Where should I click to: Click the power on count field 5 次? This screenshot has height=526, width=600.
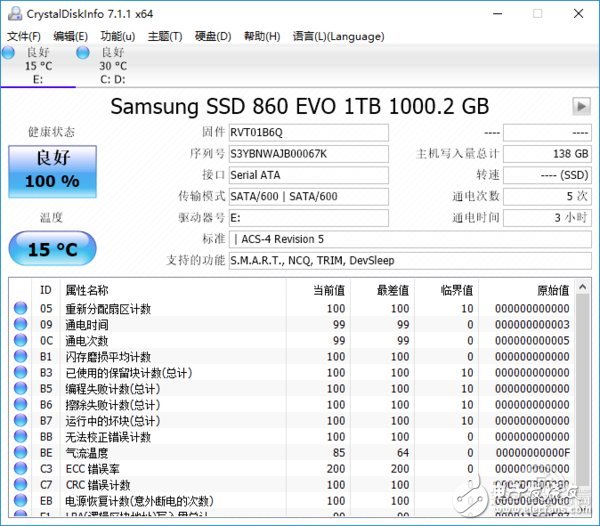point(547,197)
